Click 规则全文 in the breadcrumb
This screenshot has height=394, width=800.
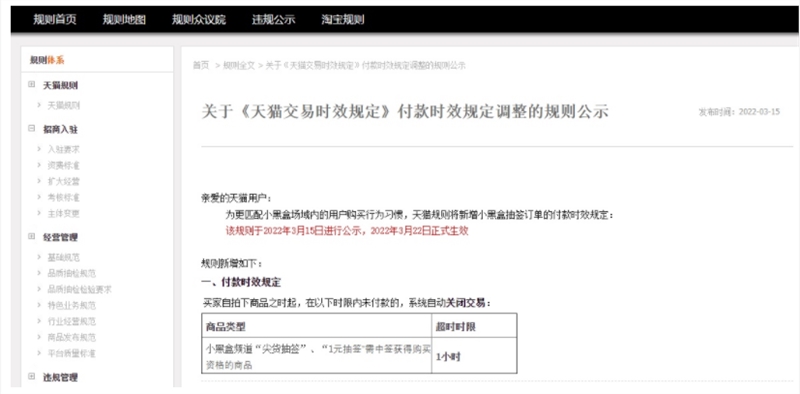[239, 65]
